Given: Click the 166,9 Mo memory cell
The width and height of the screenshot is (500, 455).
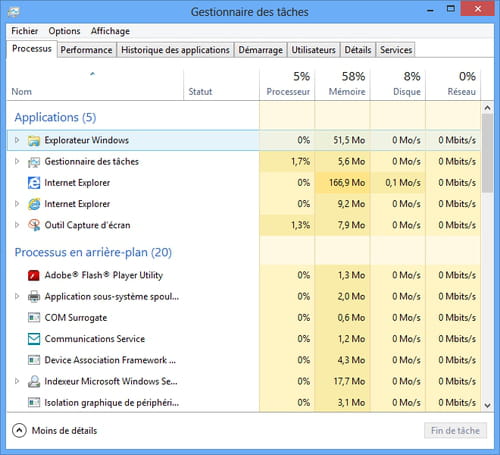Looking at the screenshot, I should tap(342, 183).
